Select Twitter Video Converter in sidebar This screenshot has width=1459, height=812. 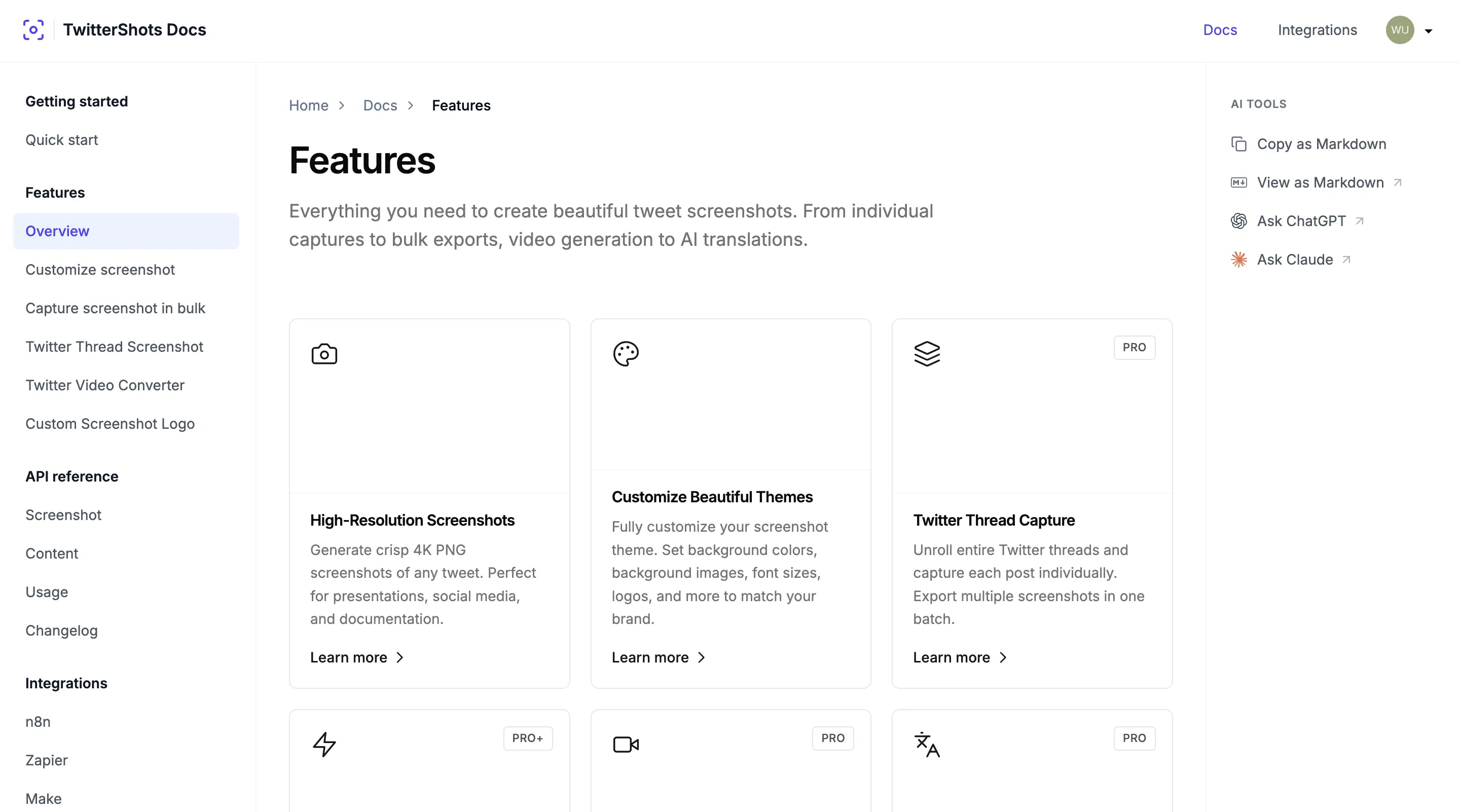pos(105,385)
